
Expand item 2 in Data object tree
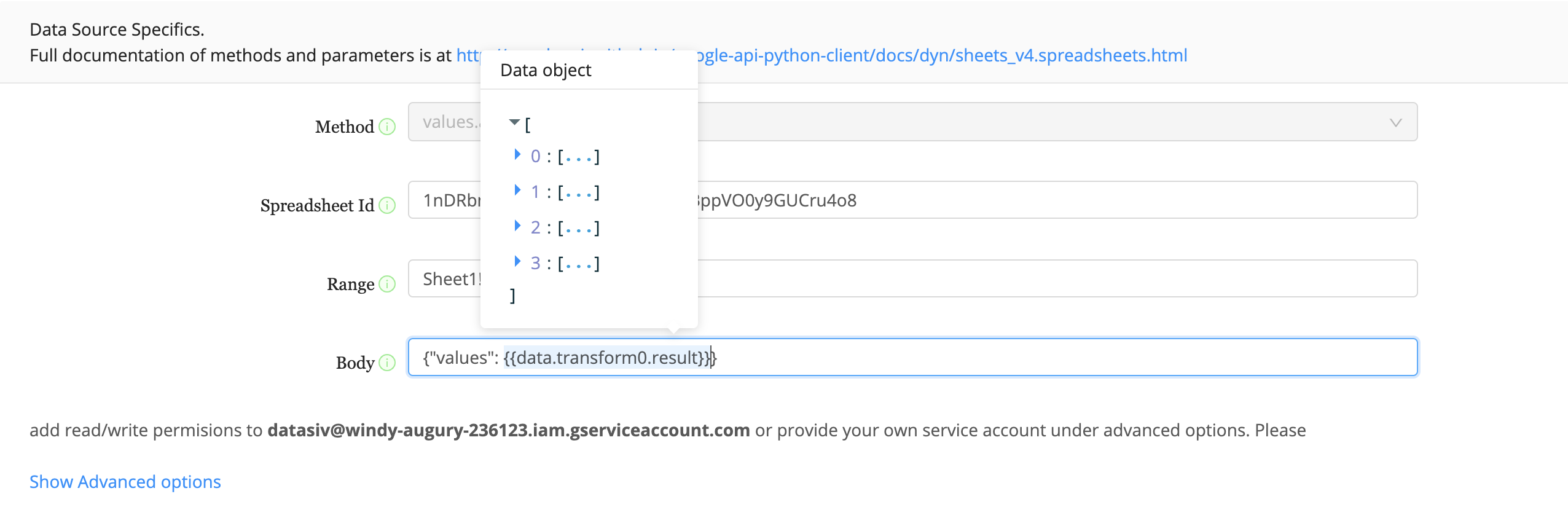click(x=517, y=226)
